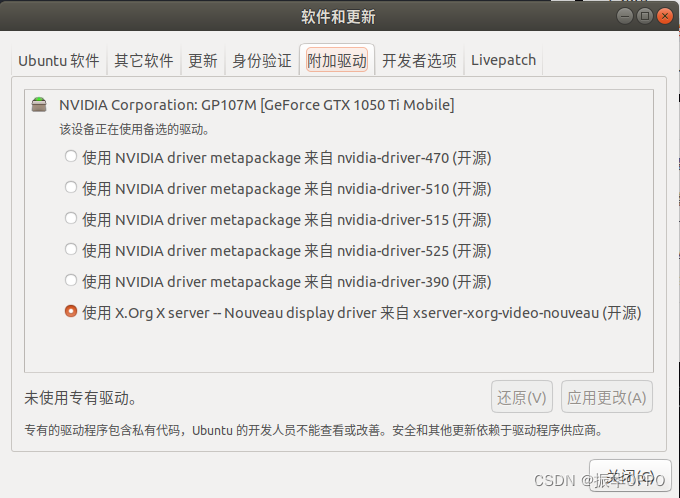Viewport: 680px width, 498px height.
Task: Click the 还原(V) button
Action: click(x=522, y=397)
